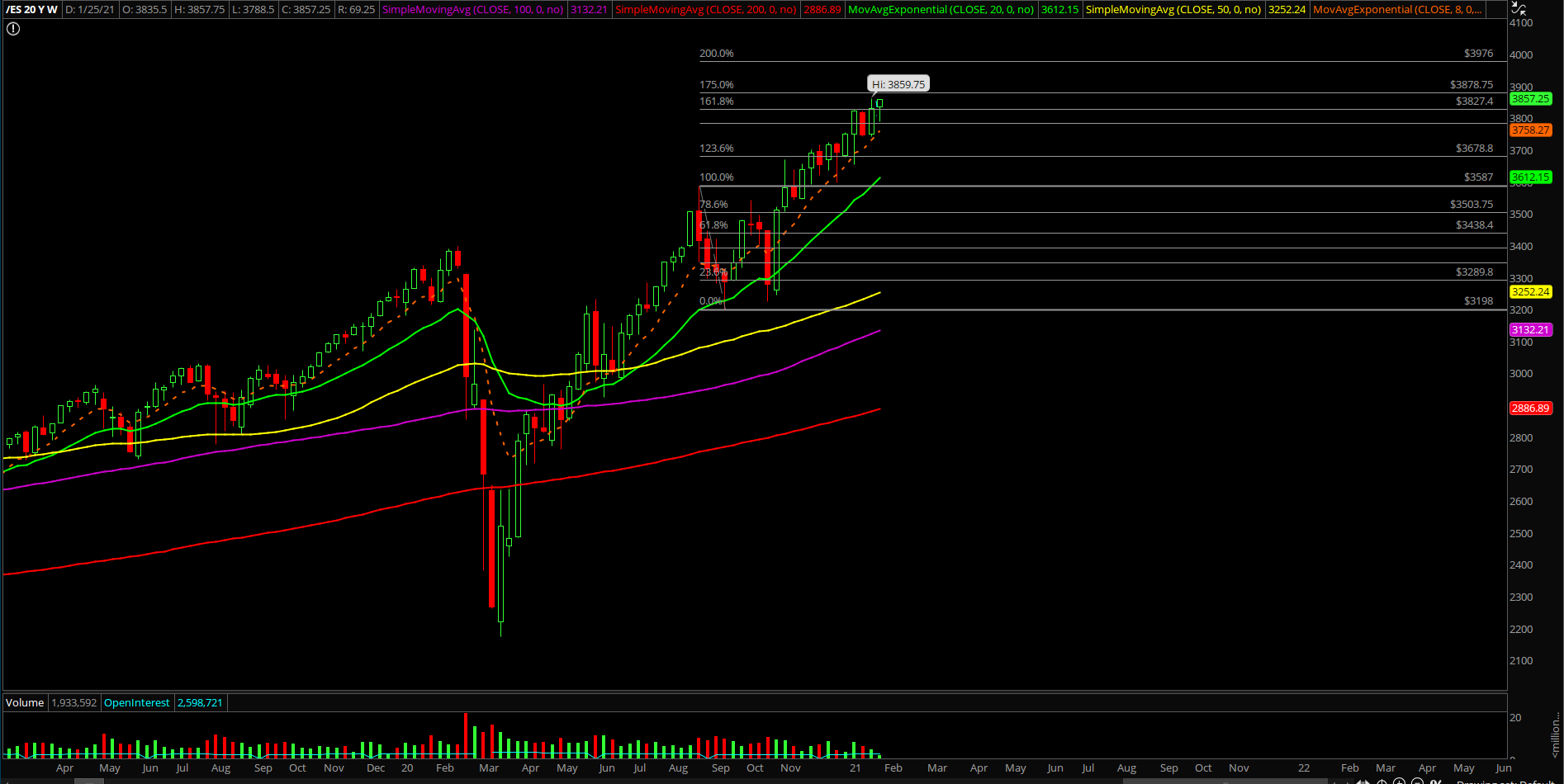Image resolution: width=1564 pixels, height=784 pixels.
Task: Click the 3132.21 value in study header
Action: click(x=589, y=10)
